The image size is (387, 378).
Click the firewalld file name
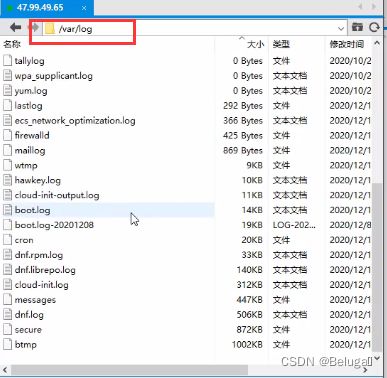tap(32, 135)
